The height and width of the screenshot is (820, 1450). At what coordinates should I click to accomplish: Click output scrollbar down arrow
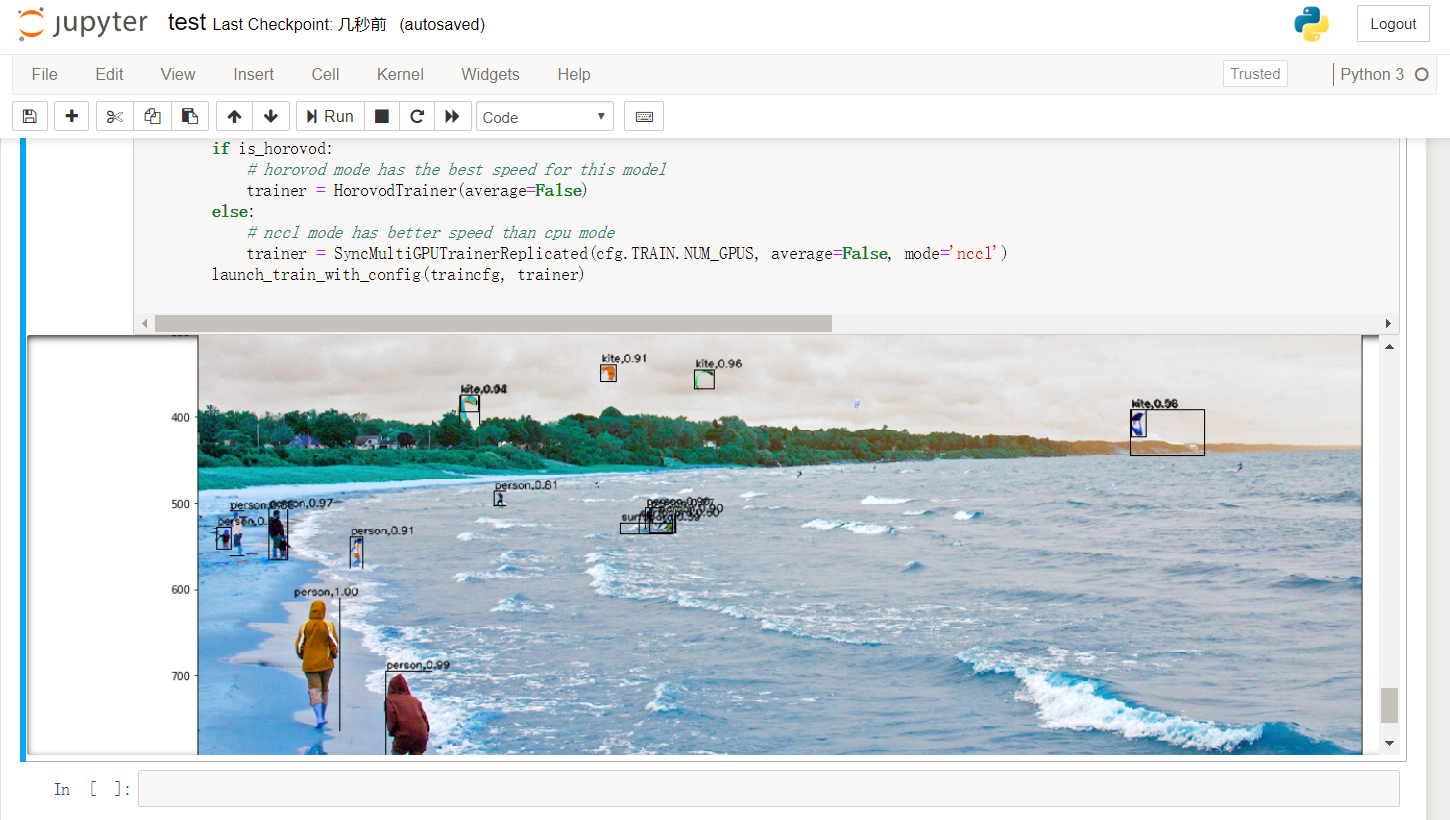point(1389,744)
